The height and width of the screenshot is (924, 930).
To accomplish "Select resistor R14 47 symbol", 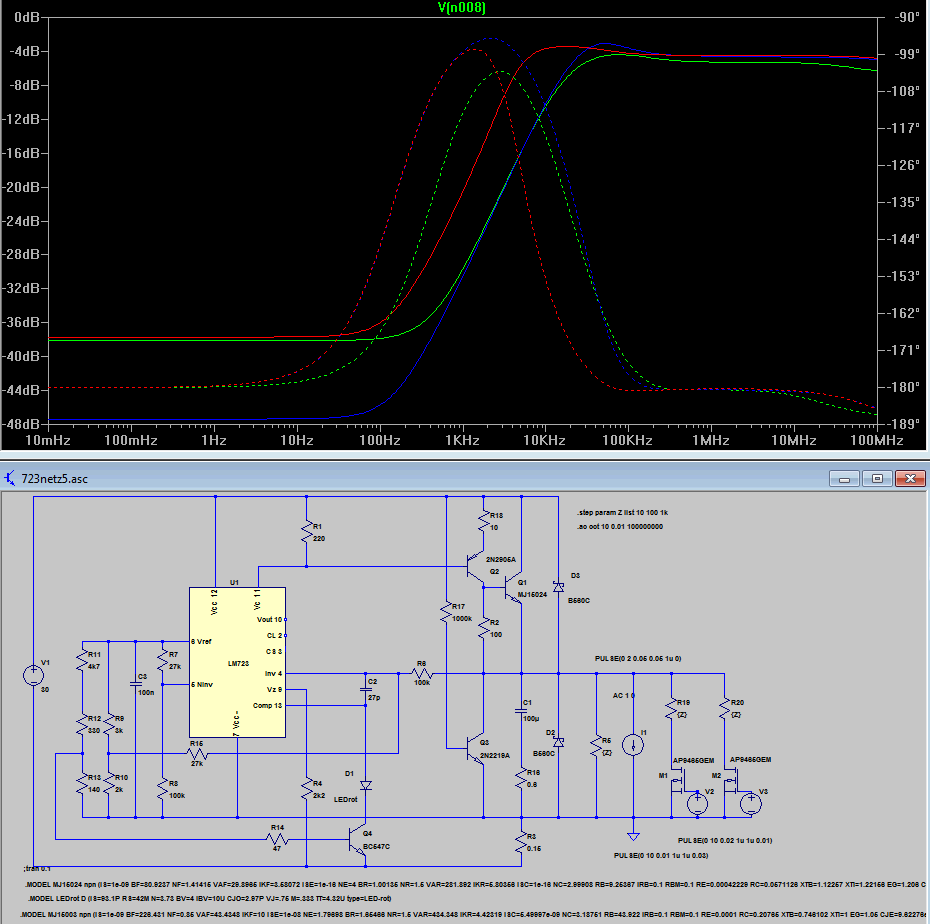I will tap(277, 839).
